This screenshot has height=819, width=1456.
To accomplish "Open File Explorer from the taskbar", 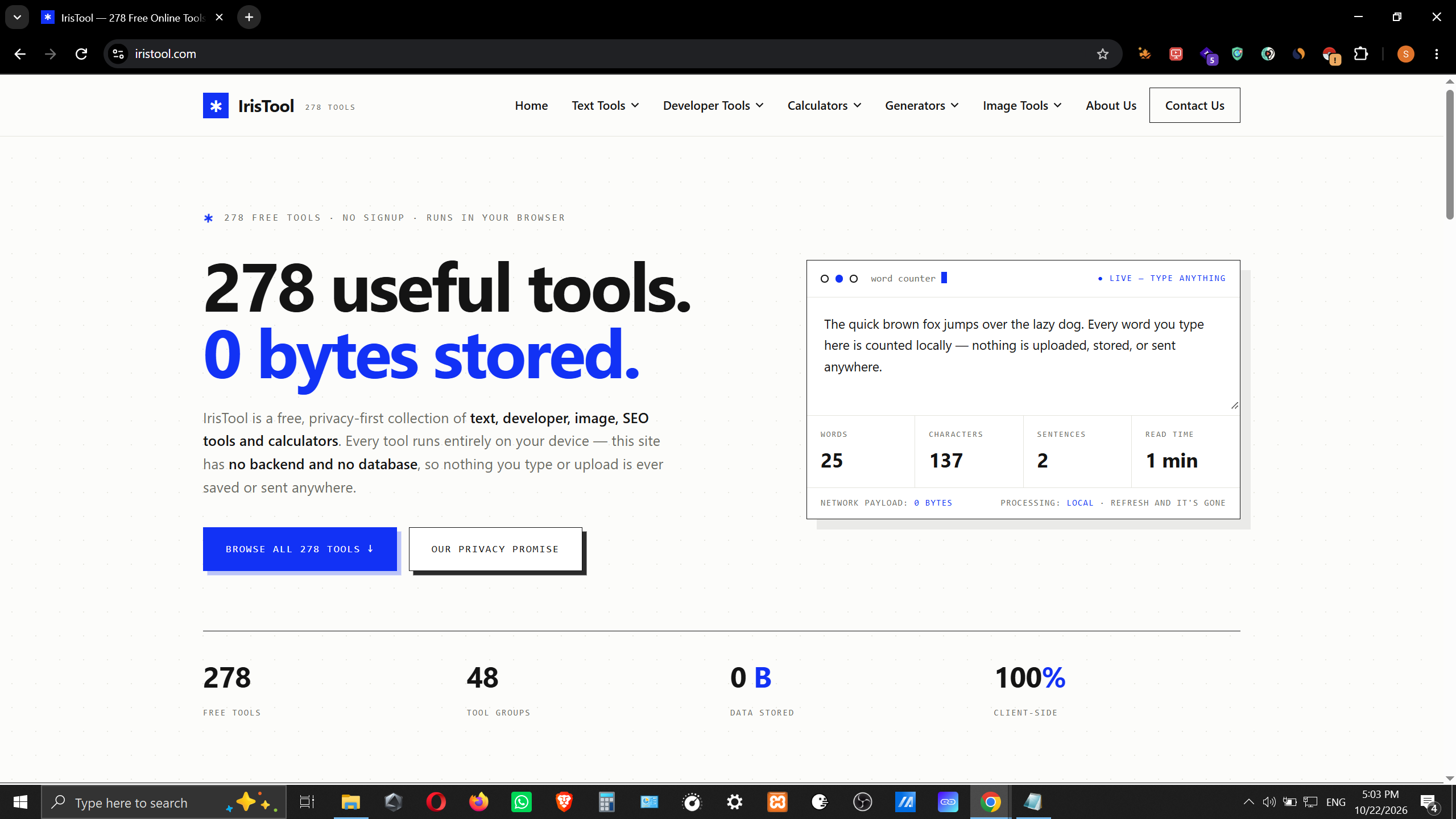I will click(x=350, y=803).
